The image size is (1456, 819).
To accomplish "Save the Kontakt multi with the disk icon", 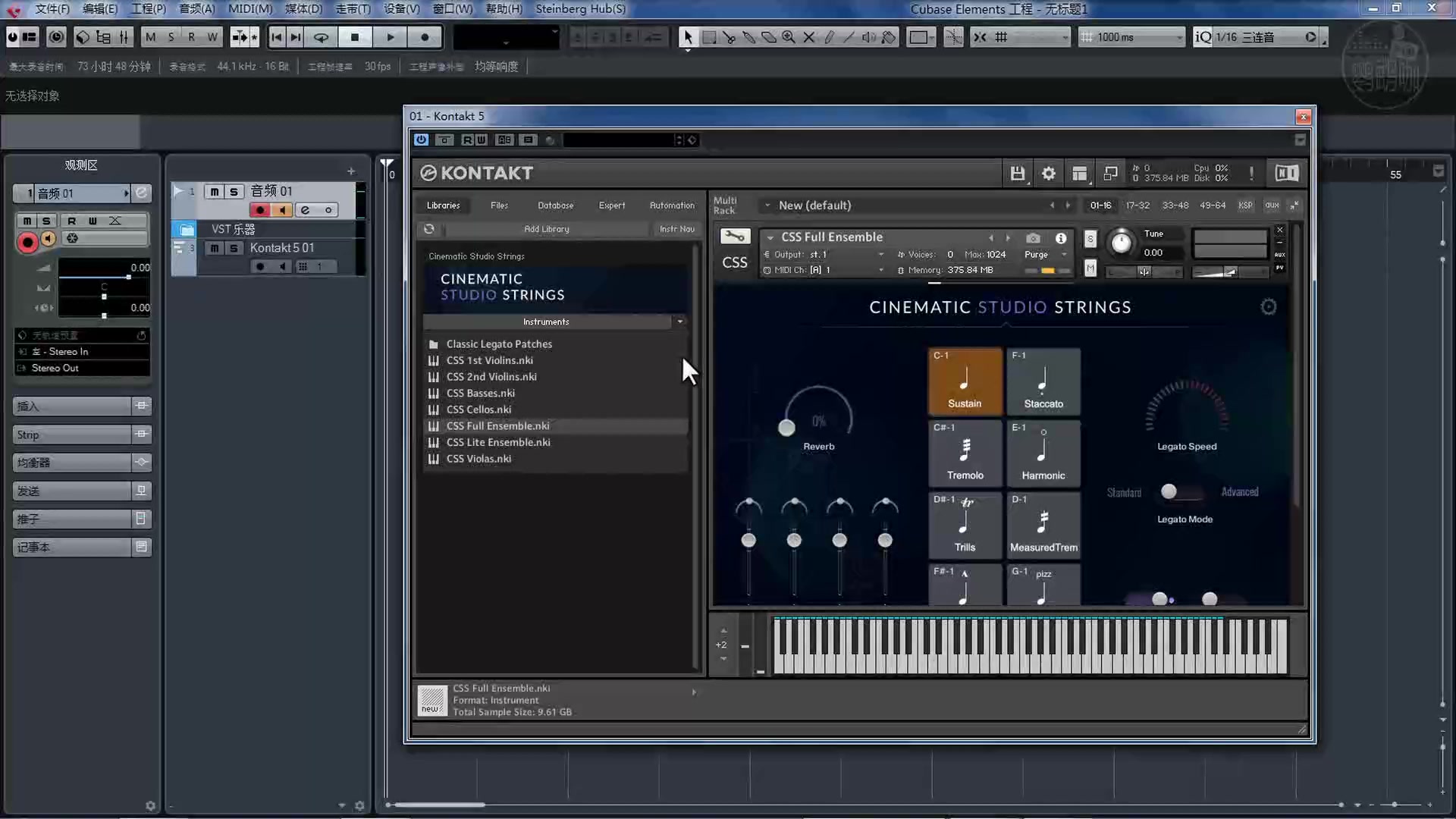I will pos(1018,173).
